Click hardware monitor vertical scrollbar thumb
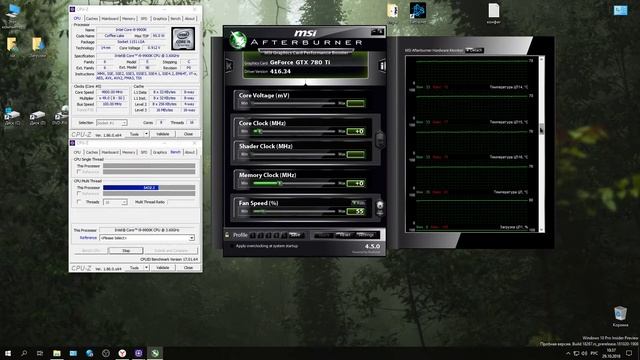 pyautogui.click(x=542, y=129)
